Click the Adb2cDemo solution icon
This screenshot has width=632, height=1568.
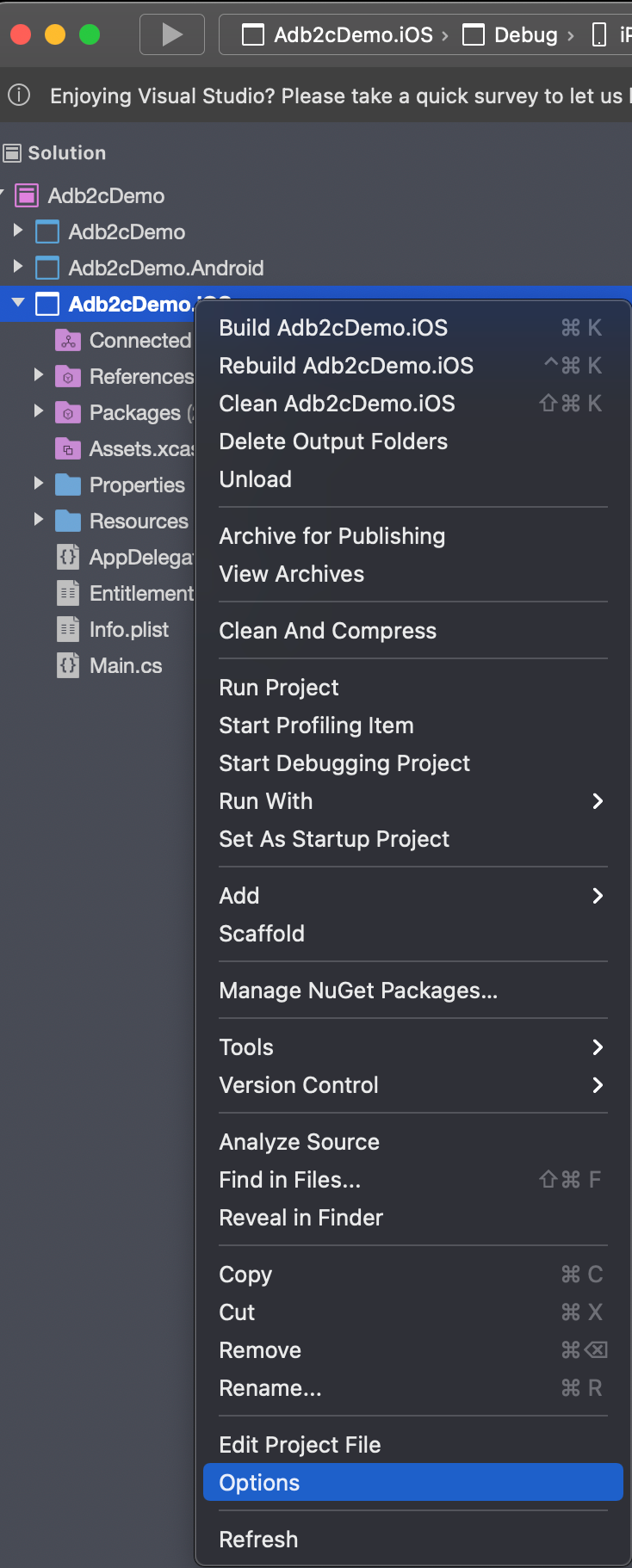28,196
